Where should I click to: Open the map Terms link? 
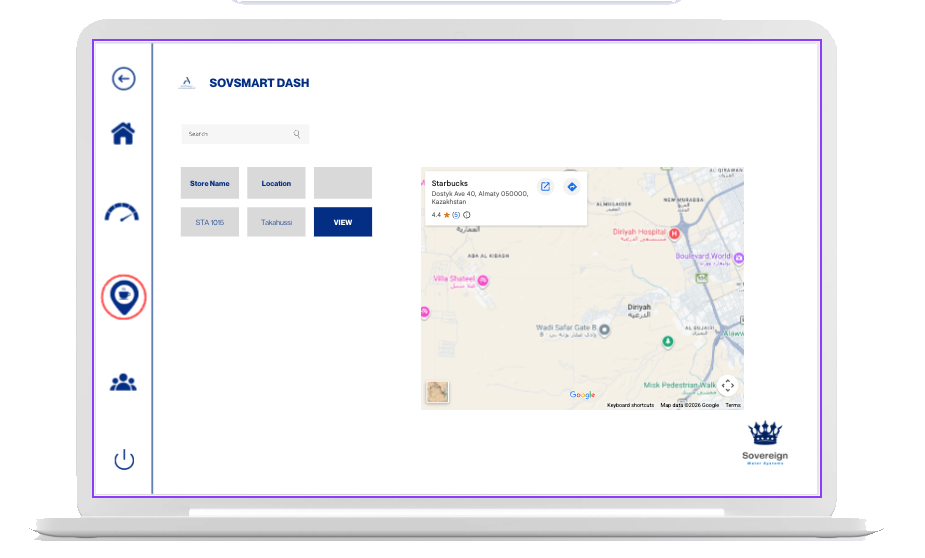coord(733,405)
